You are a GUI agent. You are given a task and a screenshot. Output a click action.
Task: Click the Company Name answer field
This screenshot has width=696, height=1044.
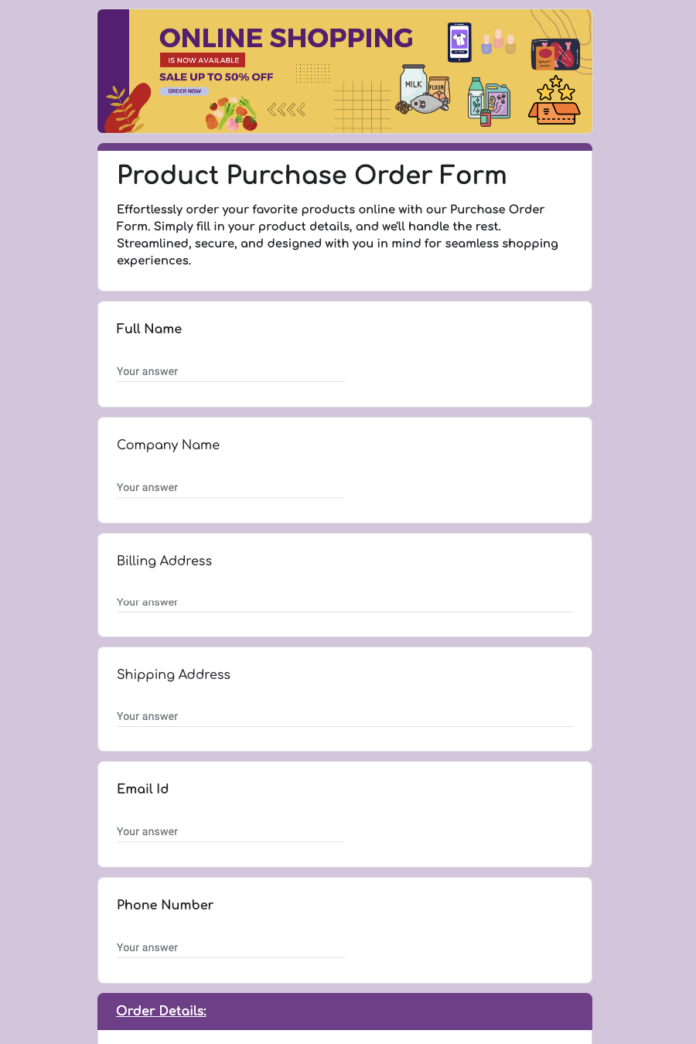230,487
